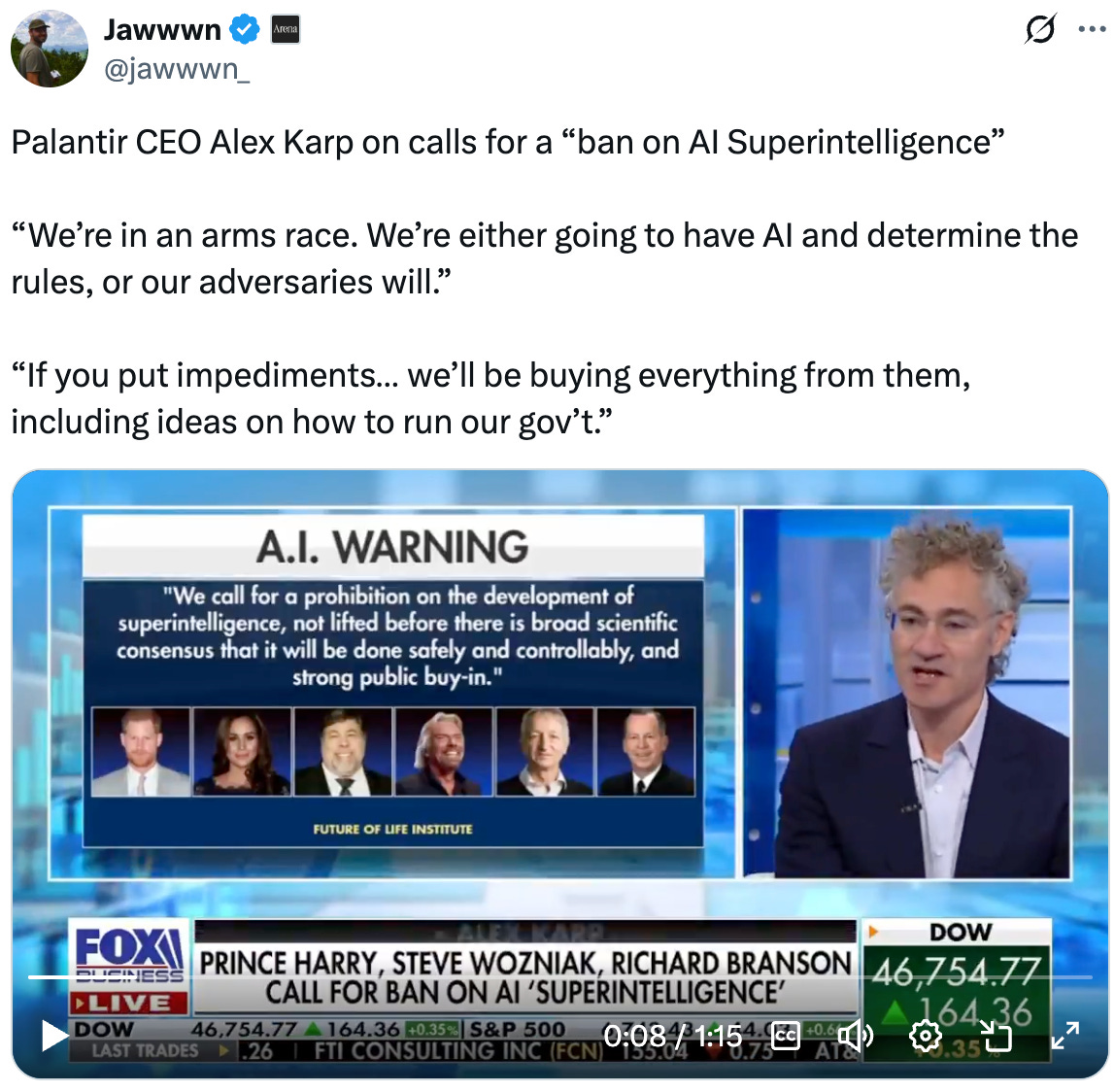This screenshot has width=1115, height=1092.
Task: Click the blue verified checkmark badge
Action: pos(246,30)
